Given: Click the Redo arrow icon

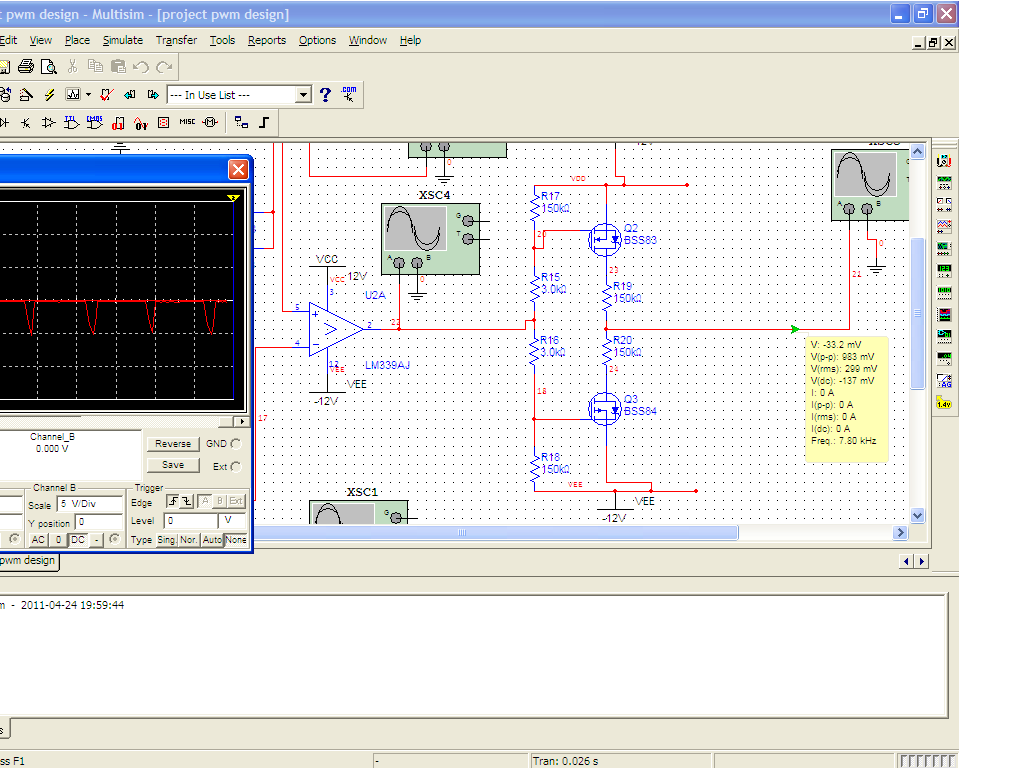Looking at the screenshot, I should (165, 67).
